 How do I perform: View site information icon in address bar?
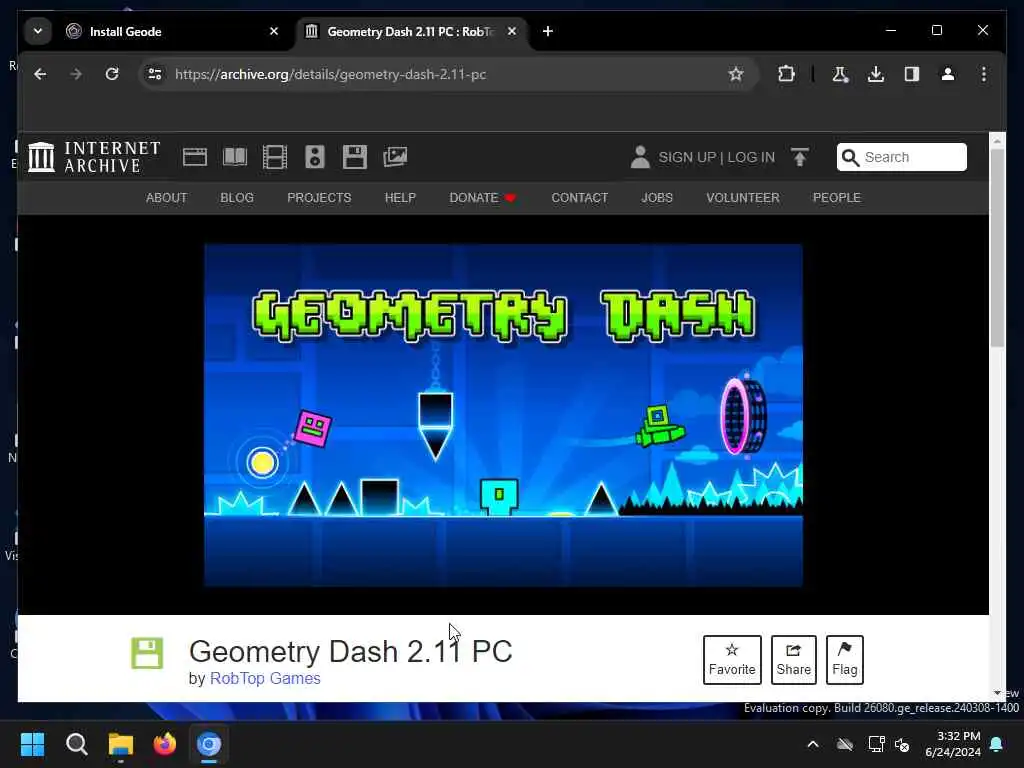click(x=155, y=74)
